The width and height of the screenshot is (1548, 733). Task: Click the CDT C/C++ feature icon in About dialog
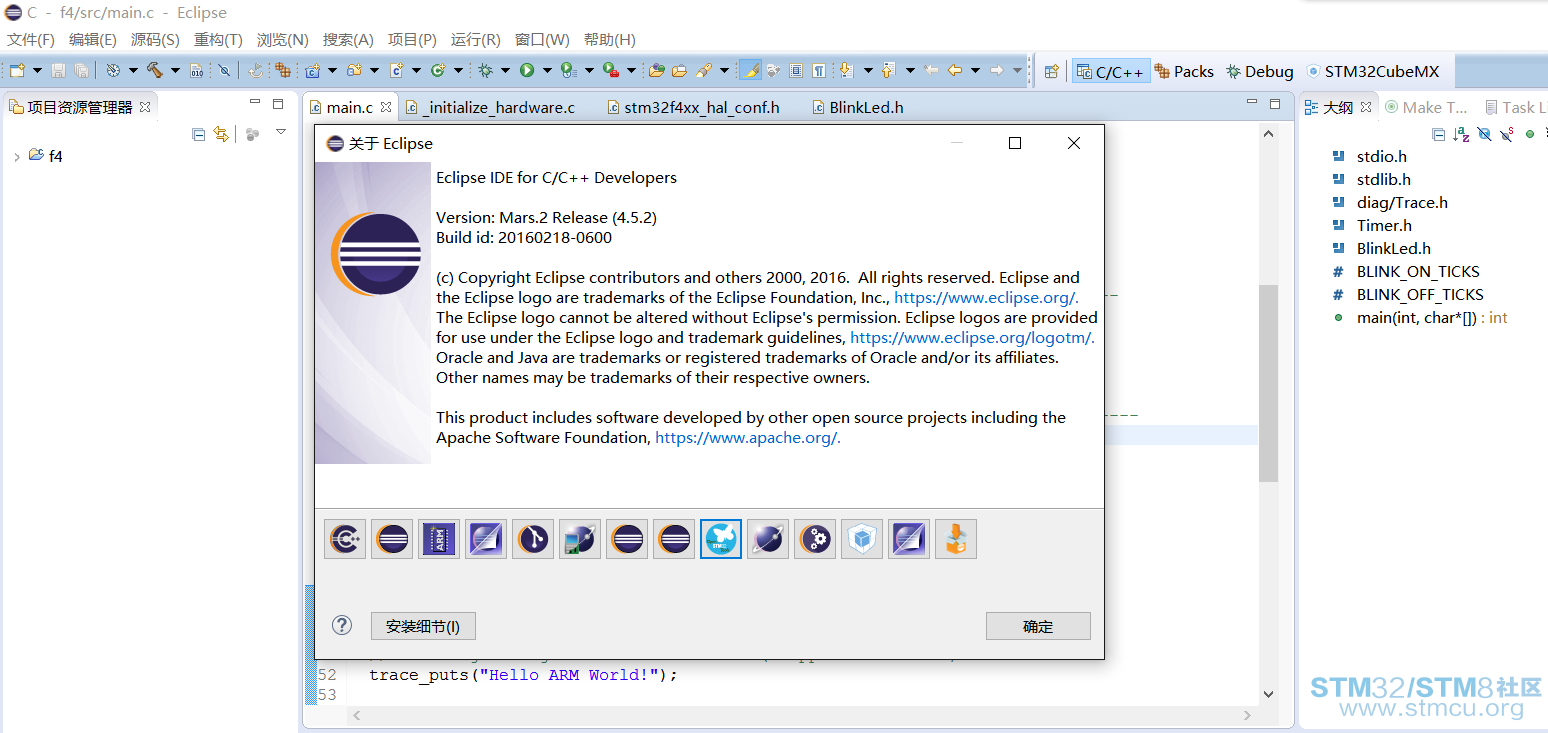pyautogui.click(x=345, y=539)
